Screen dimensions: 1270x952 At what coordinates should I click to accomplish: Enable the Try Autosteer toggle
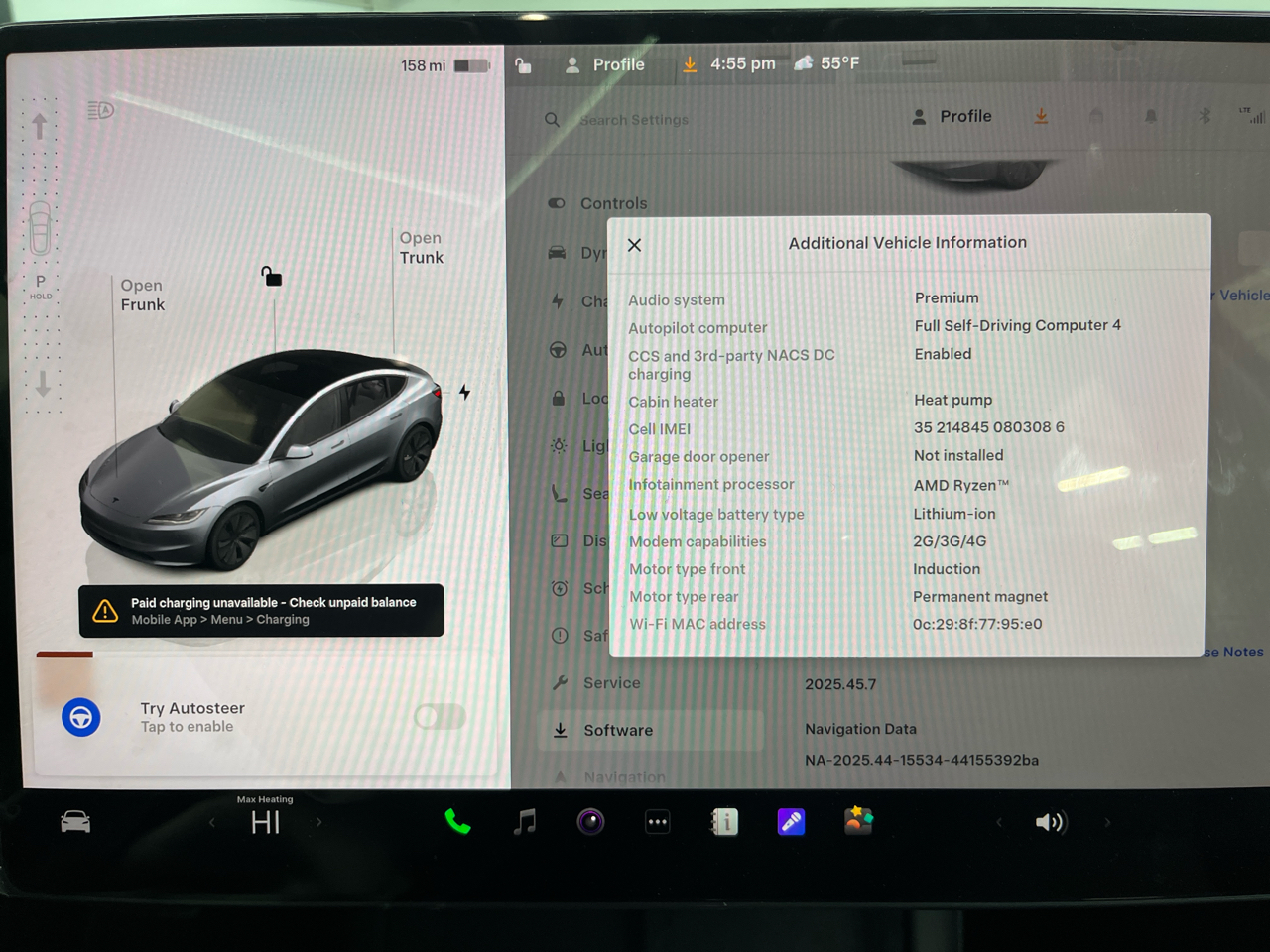(440, 716)
